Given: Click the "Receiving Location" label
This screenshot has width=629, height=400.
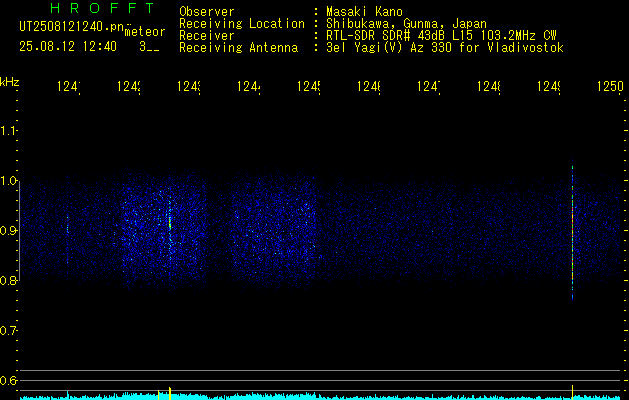Looking at the screenshot, I should point(242,23).
